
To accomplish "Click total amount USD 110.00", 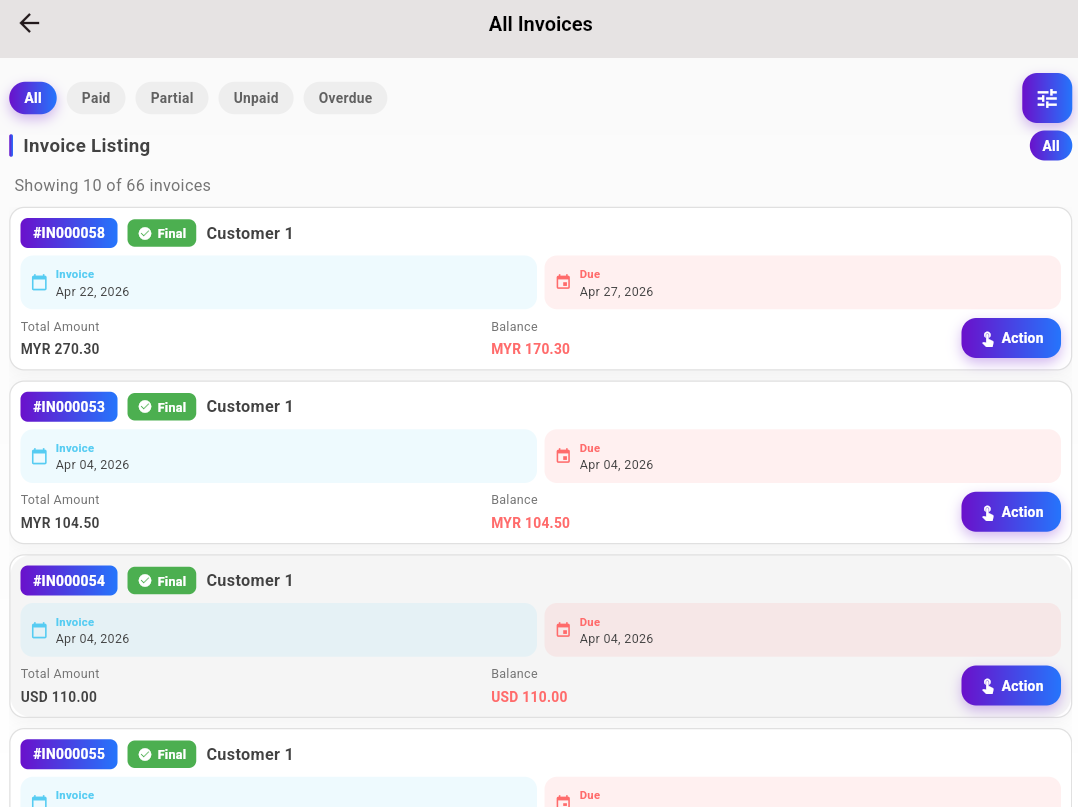I will pos(58,697).
